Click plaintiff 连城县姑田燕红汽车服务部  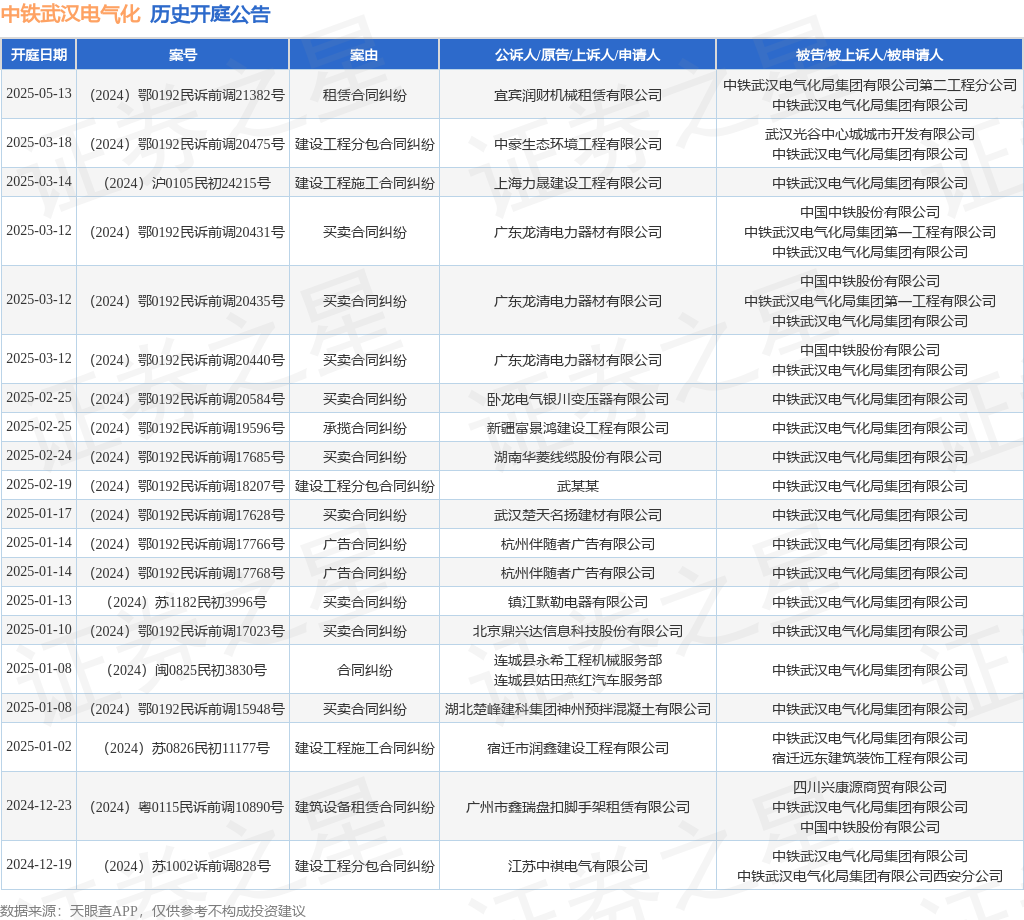point(577,681)
